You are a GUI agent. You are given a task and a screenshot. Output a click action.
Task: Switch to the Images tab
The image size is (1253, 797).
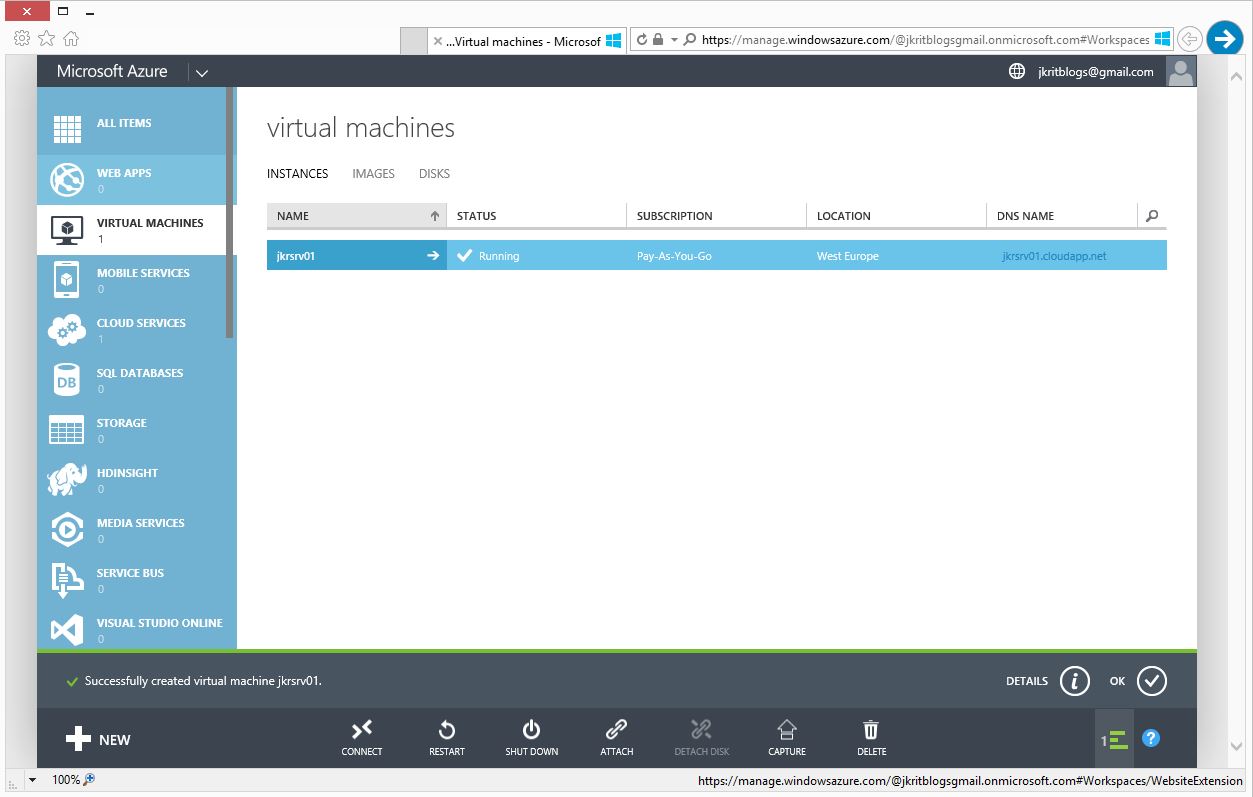tap(373, 174)
